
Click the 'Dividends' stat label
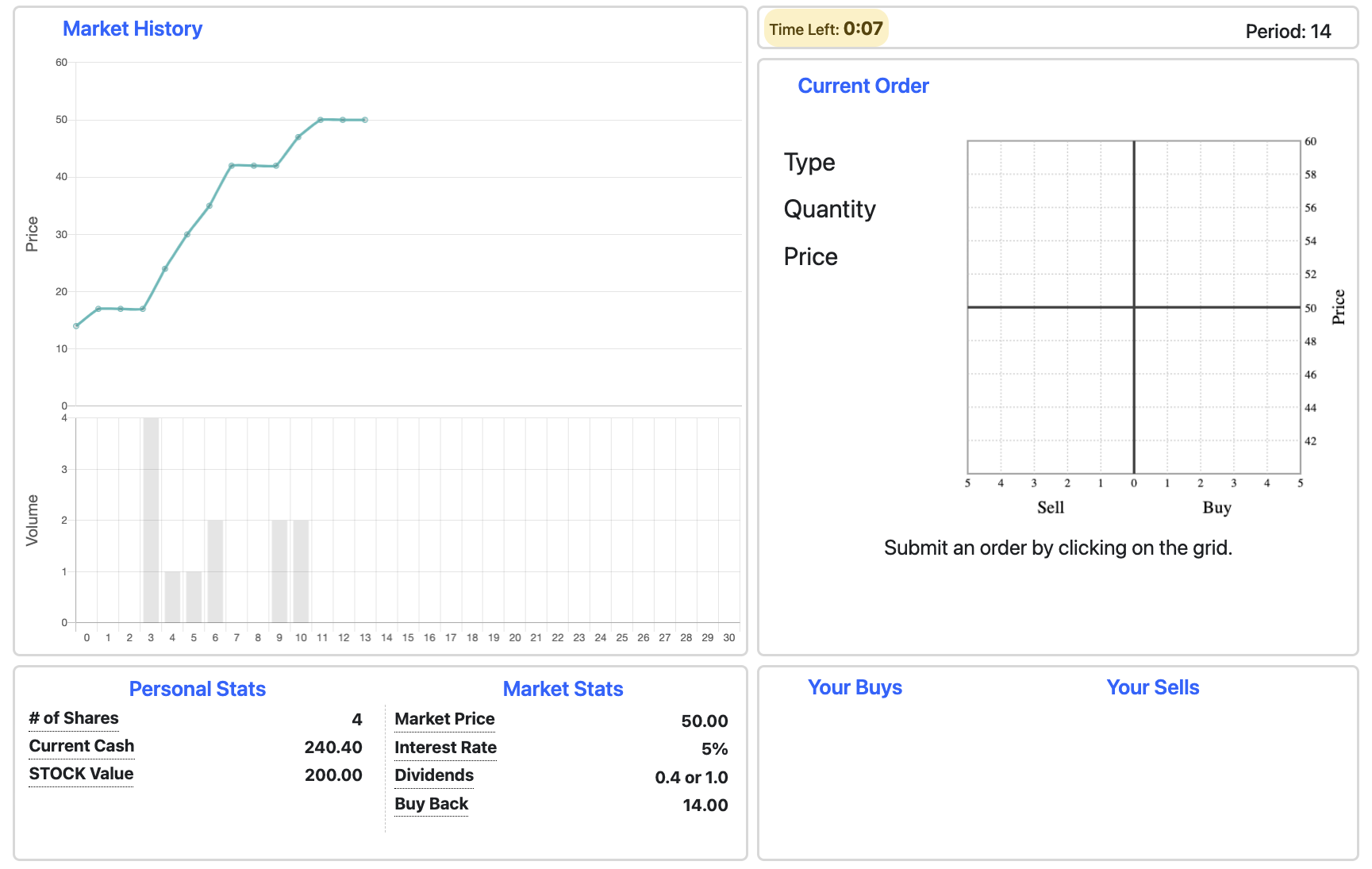(x=434, y=775)
